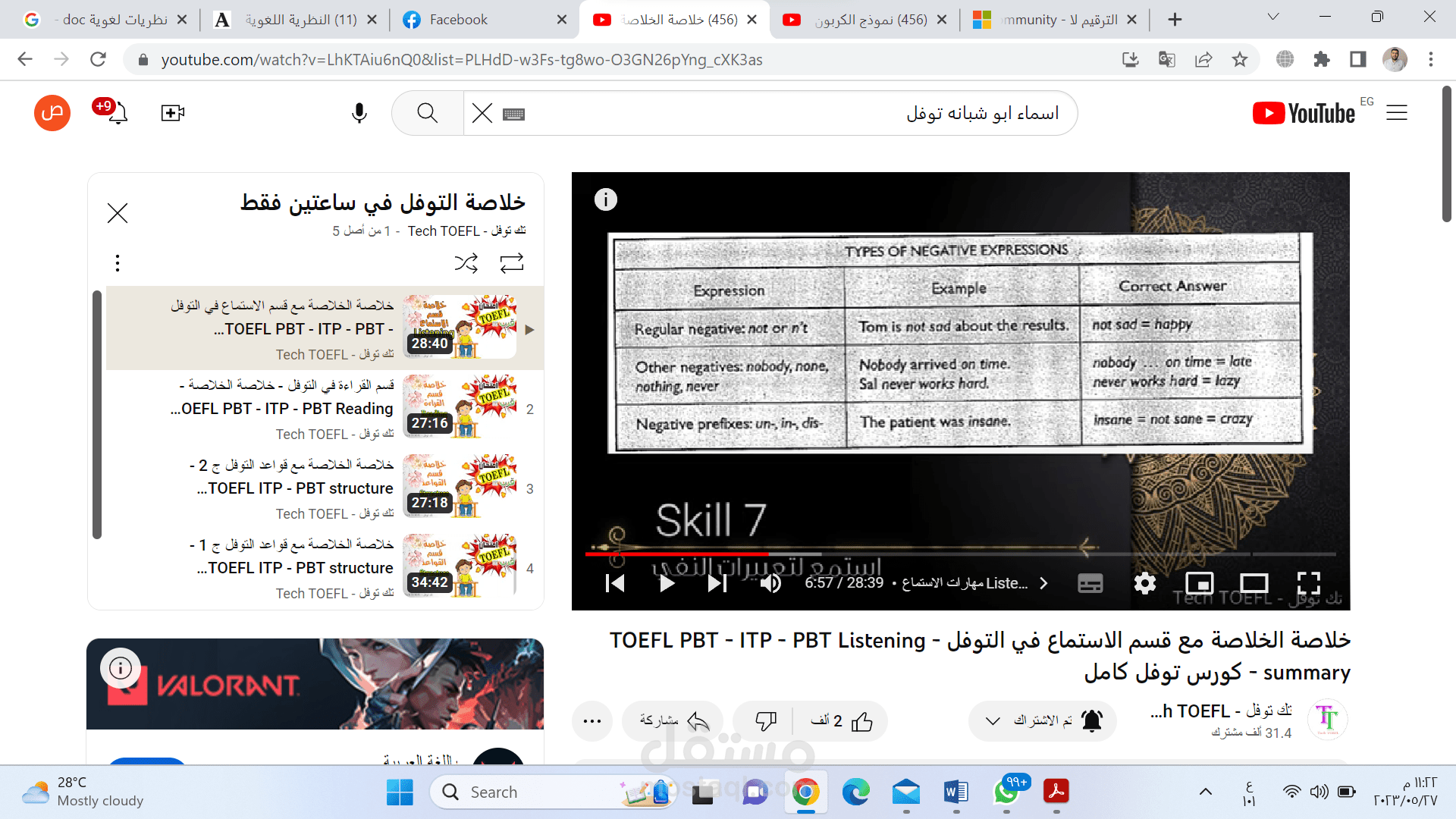Click the red video progress bar
Viewport: 1456px width, 819px height.
click(x=676, y=554)
